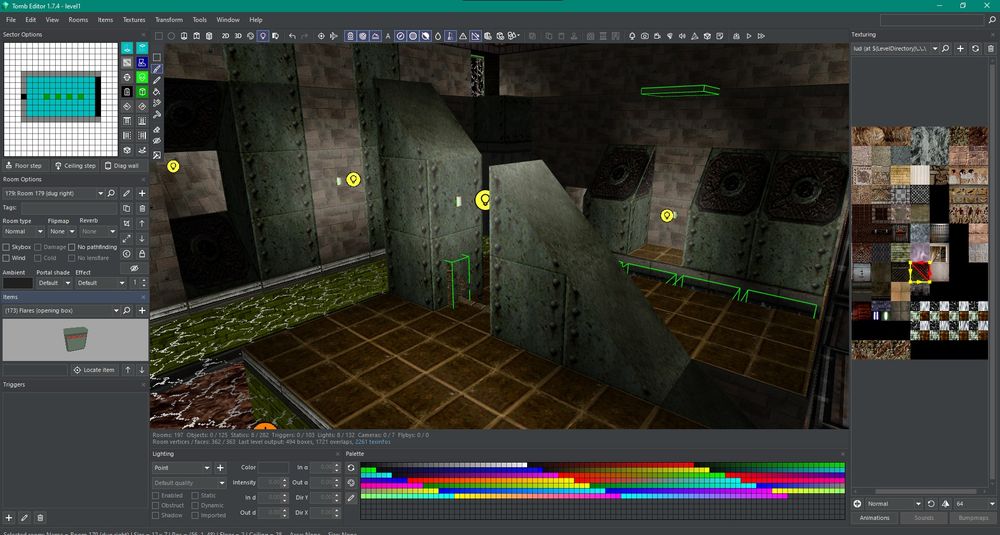The image size is (1000, 535).
Task: Click the add camera icon in toolbar
Action: pyautogui.click(x=645, y=36)
